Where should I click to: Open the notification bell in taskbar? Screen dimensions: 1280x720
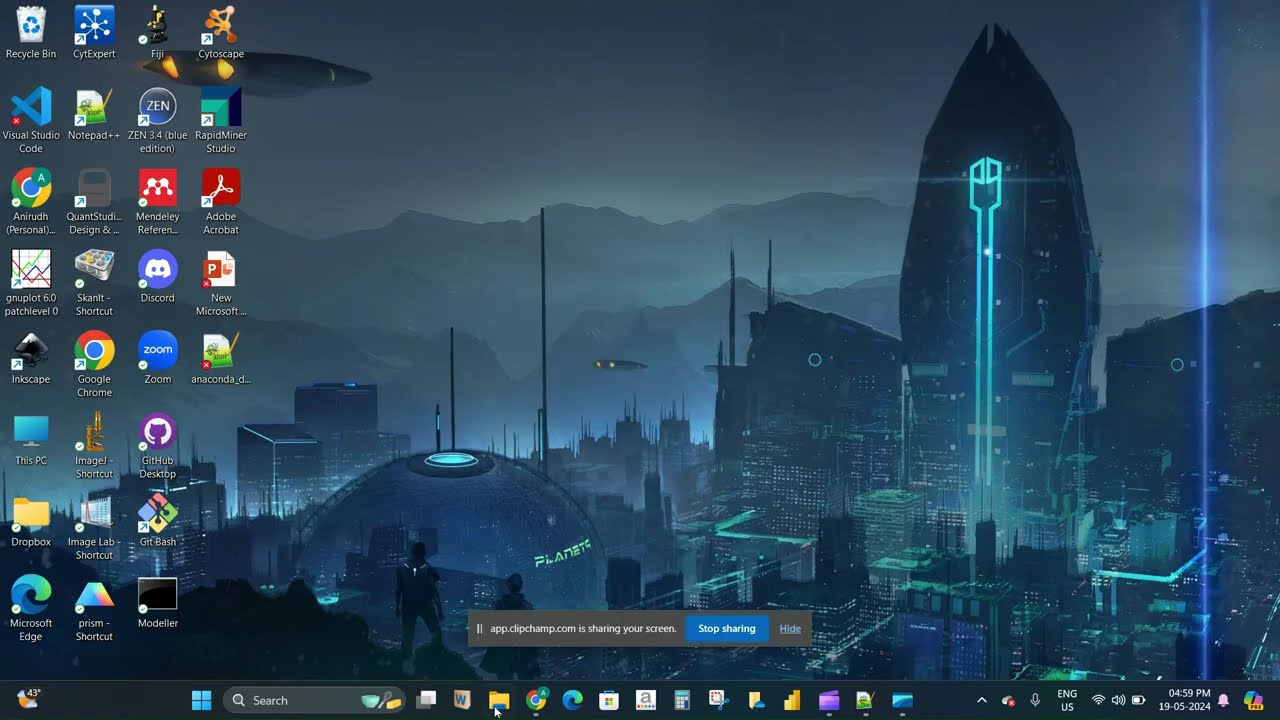pyautogui.click(x=1222, y=700)
